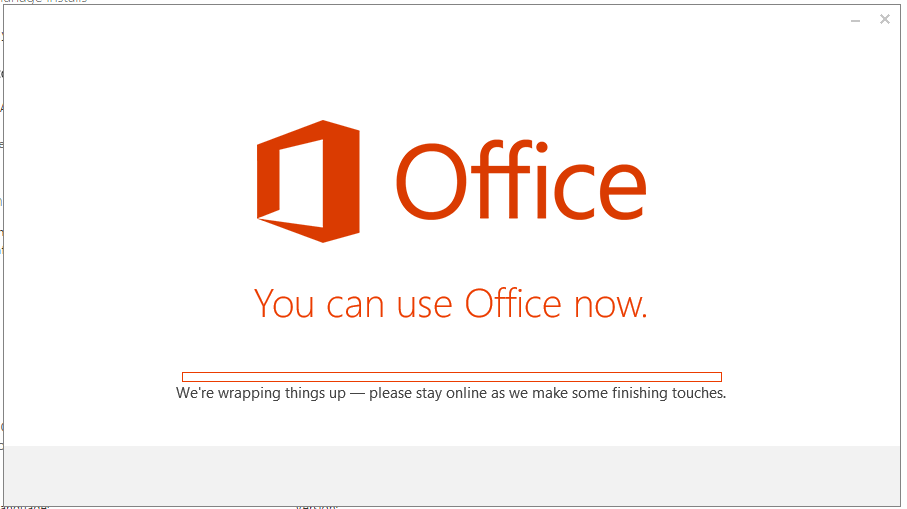
Task: Click the cut-off Language label behind window
Action: [25, 507]
